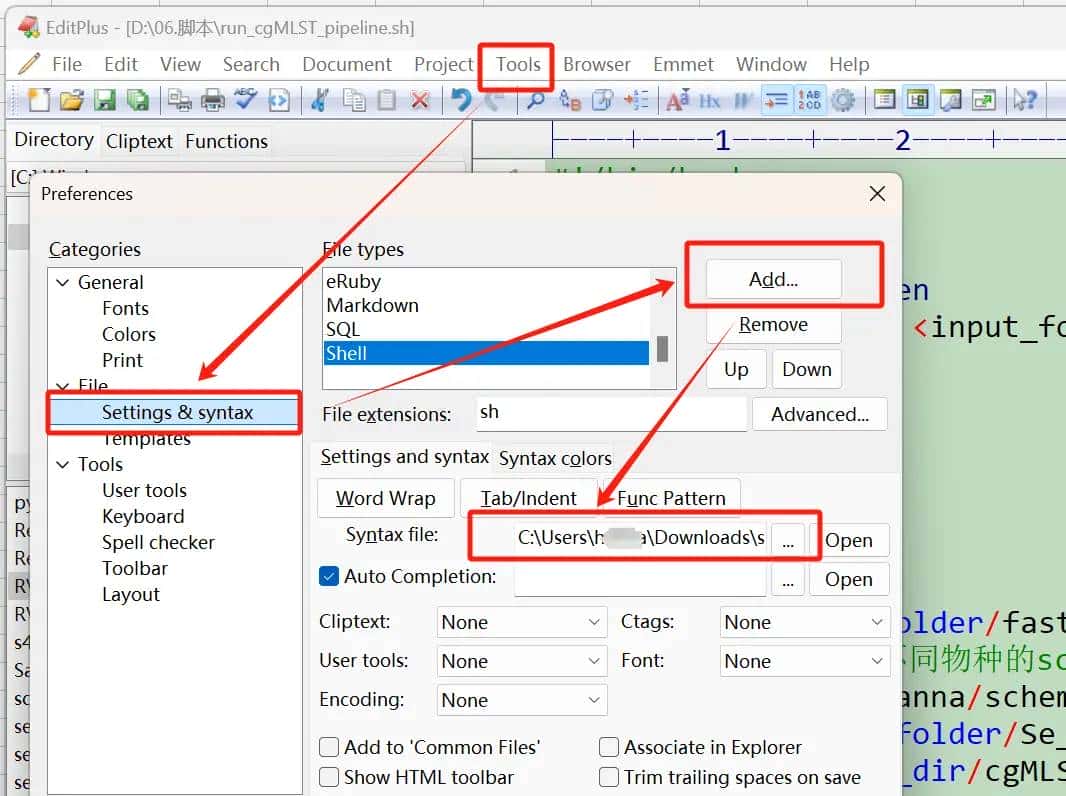Open the Cliptext dropdown
Image resolution: width=1066 pixels, height=796 pixels.
pyautogui.click(x=521, y=622)
